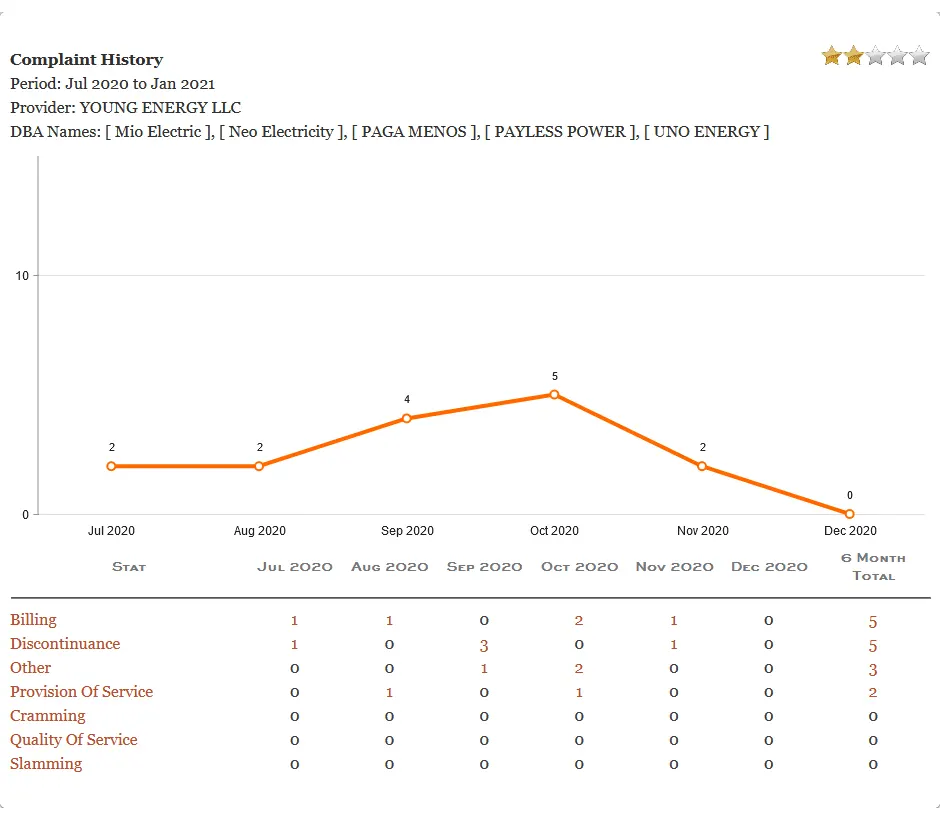Select the Jul 2020 axis label

[x=111, y=531]
